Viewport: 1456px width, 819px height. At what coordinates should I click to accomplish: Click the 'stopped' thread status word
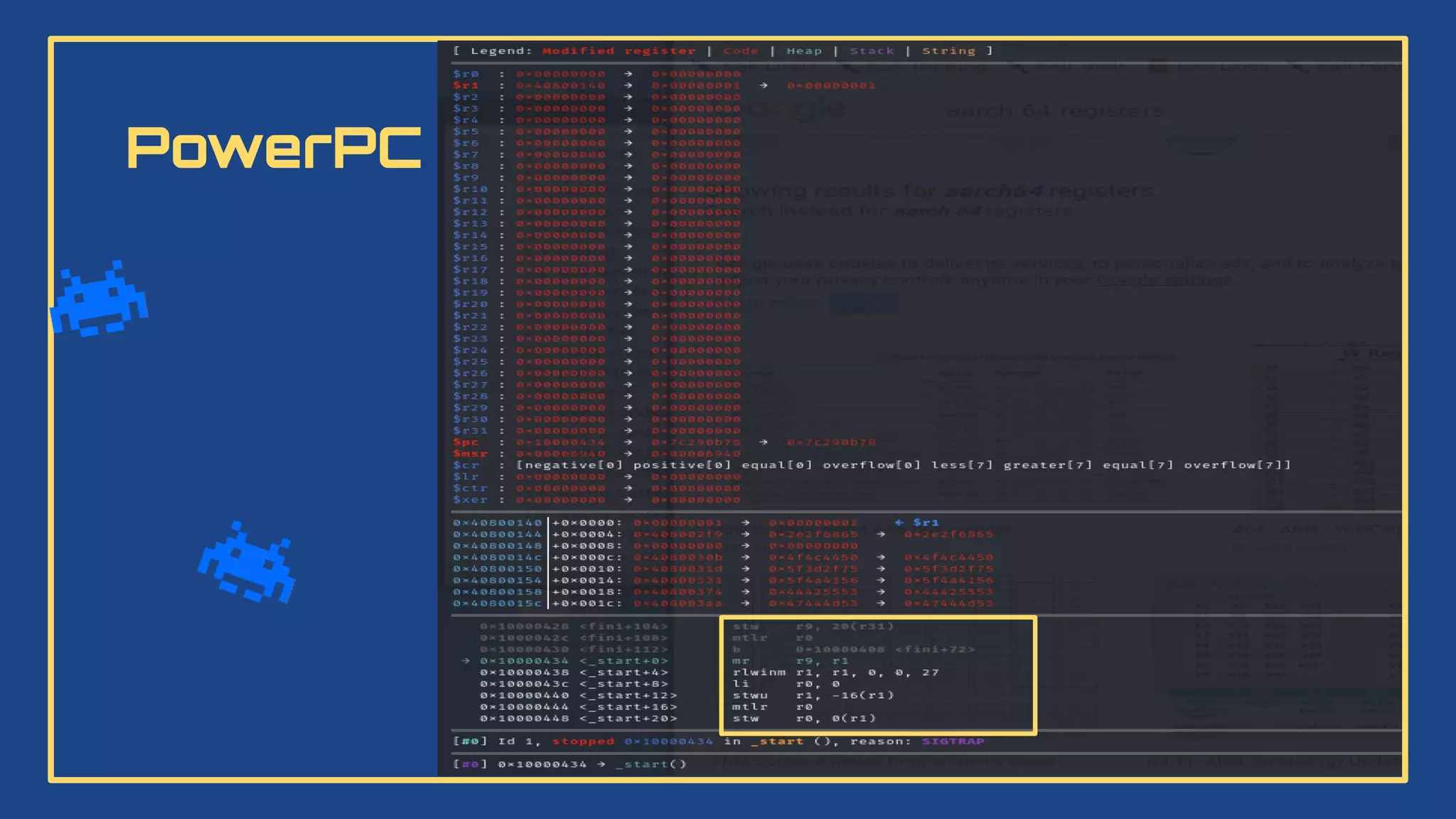(x=583, y=742)
